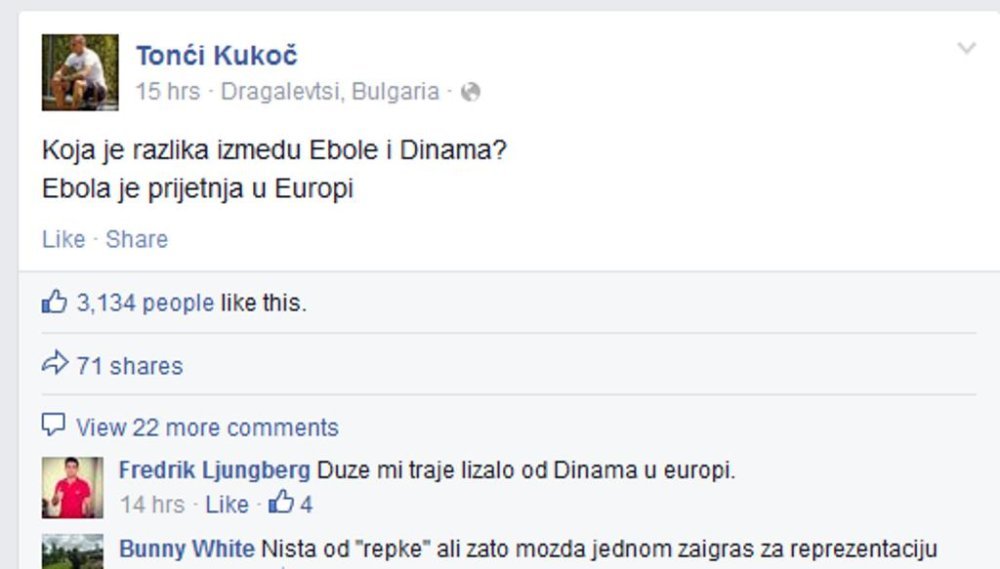Click the 15 hrs post timestamp
Viewport: 1000px width, 569px height.
point(168,92)
